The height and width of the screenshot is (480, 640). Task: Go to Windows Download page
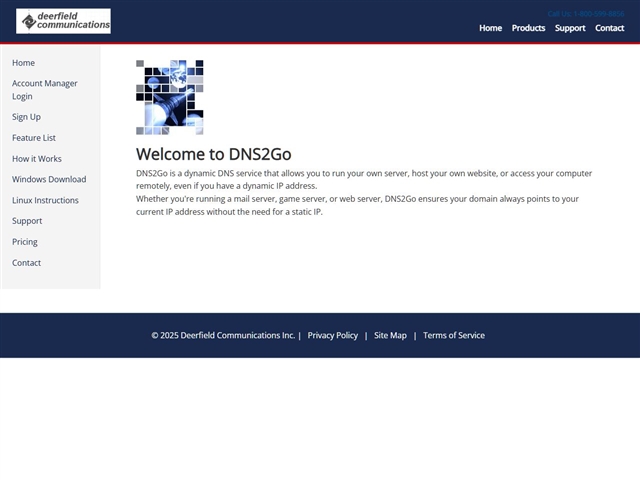[49, 179]
